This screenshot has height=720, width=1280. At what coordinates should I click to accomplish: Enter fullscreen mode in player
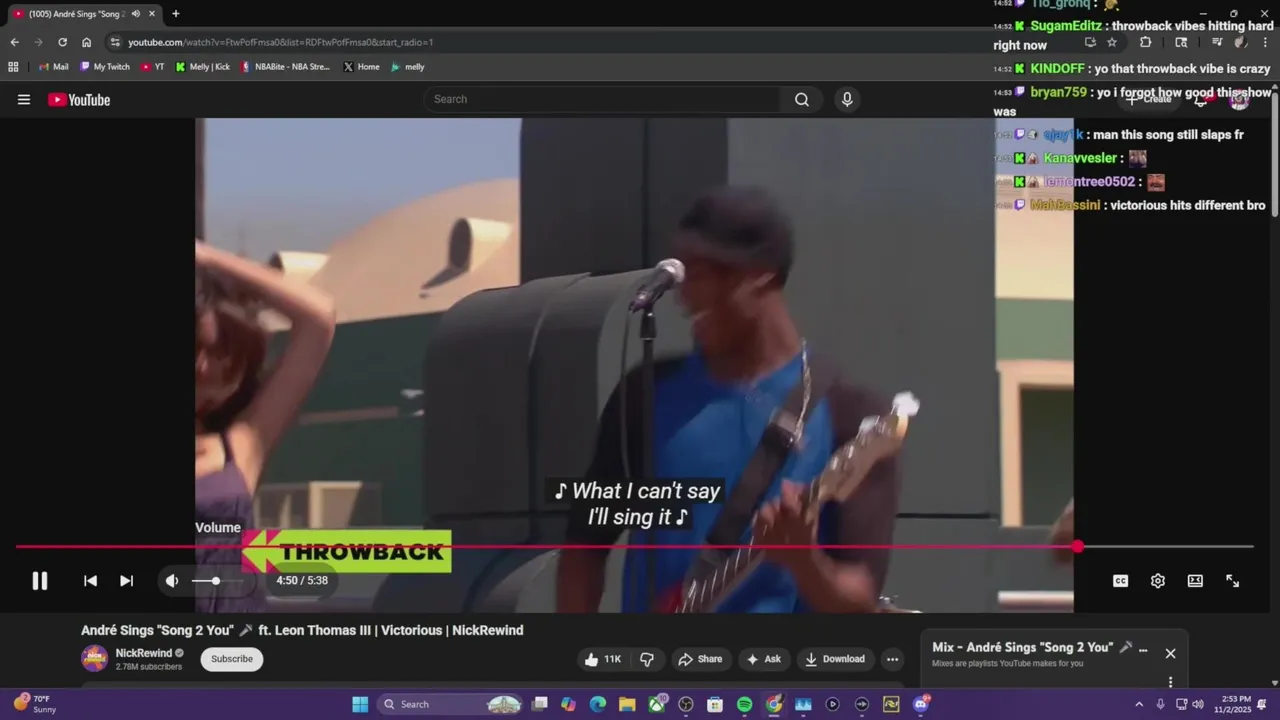point(1232,581)
